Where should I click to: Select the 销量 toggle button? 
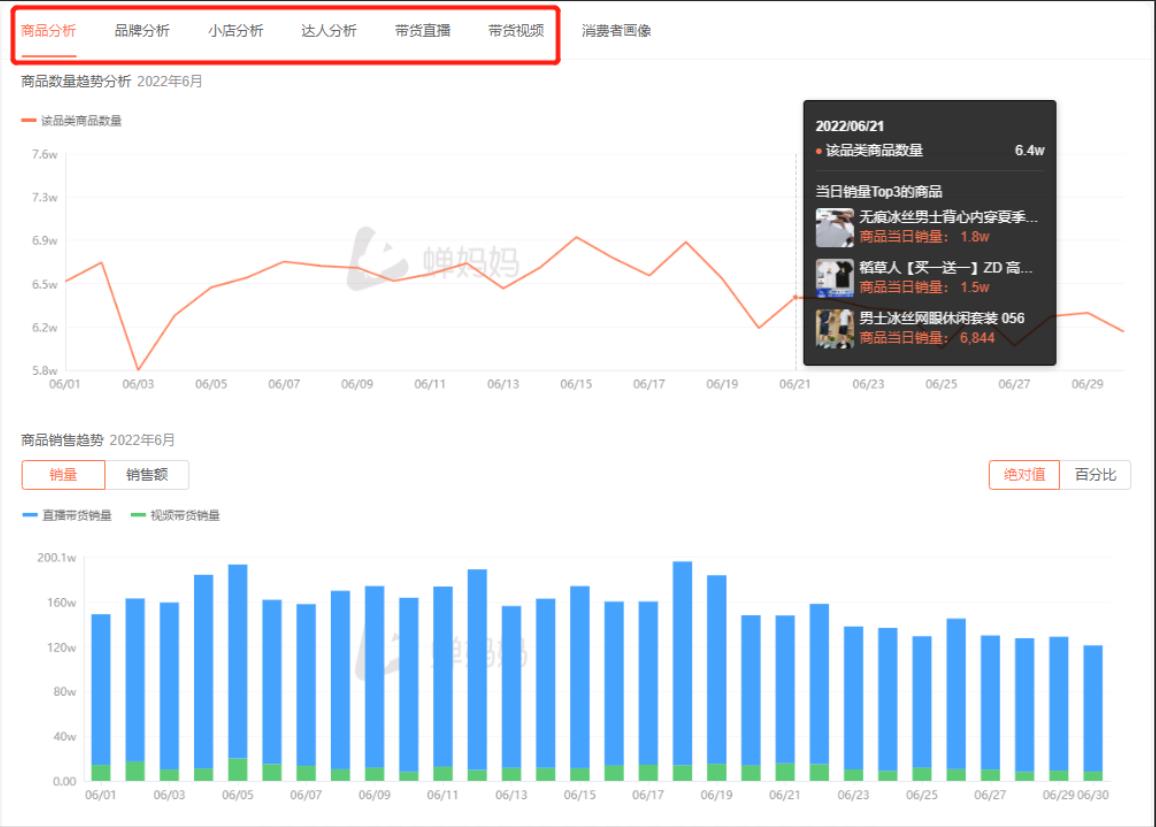[63, 475]
